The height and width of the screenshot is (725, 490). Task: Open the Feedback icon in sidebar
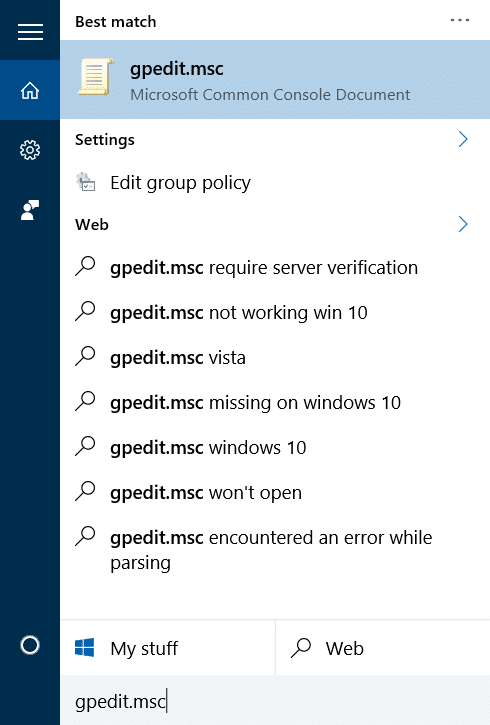click(30, 210)
